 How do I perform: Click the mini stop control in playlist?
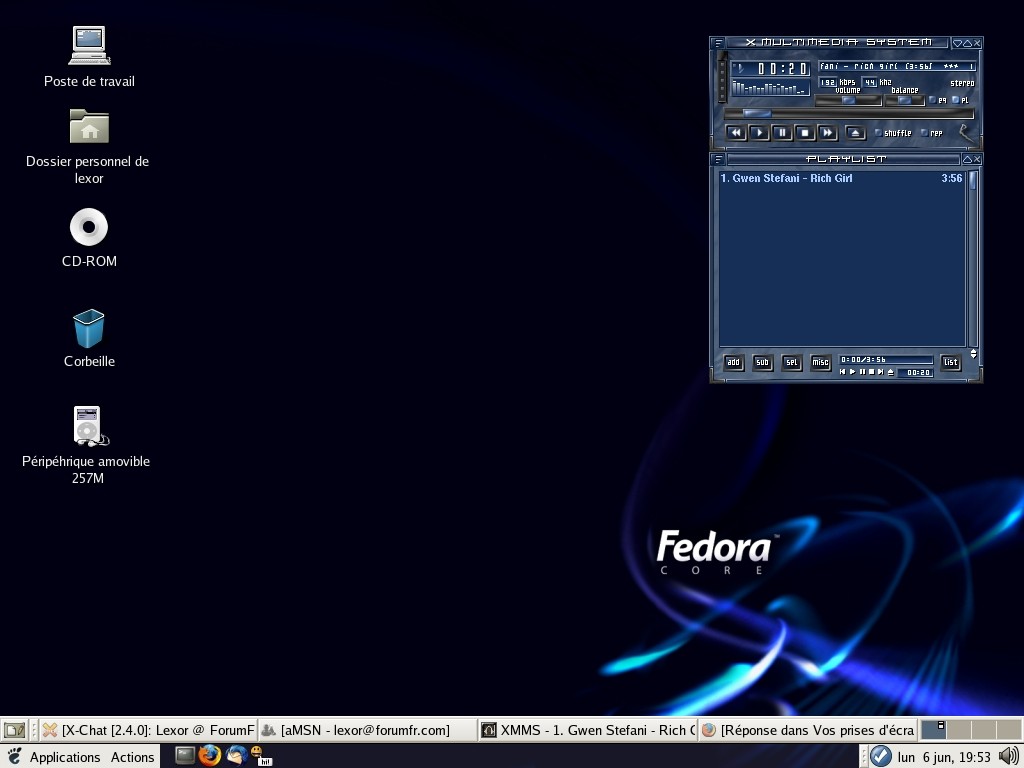[x=871, y=372]
